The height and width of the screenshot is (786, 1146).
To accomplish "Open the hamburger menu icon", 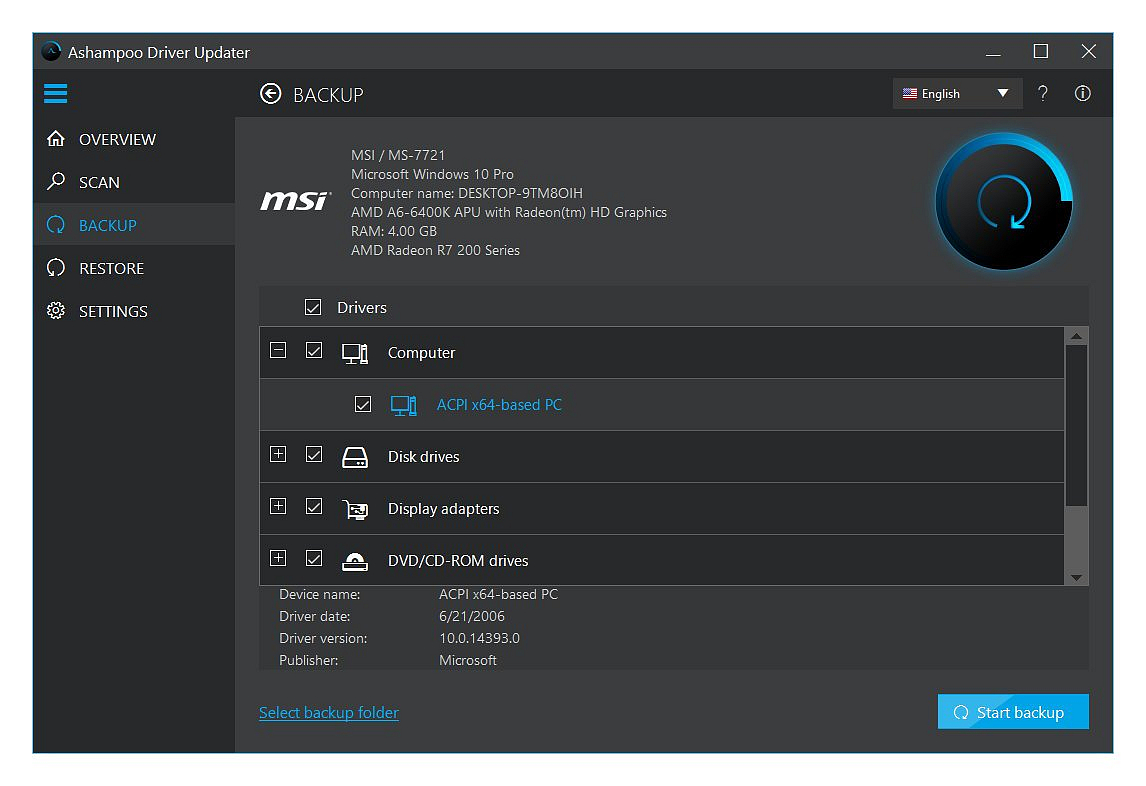I will (x=55, y=93).
